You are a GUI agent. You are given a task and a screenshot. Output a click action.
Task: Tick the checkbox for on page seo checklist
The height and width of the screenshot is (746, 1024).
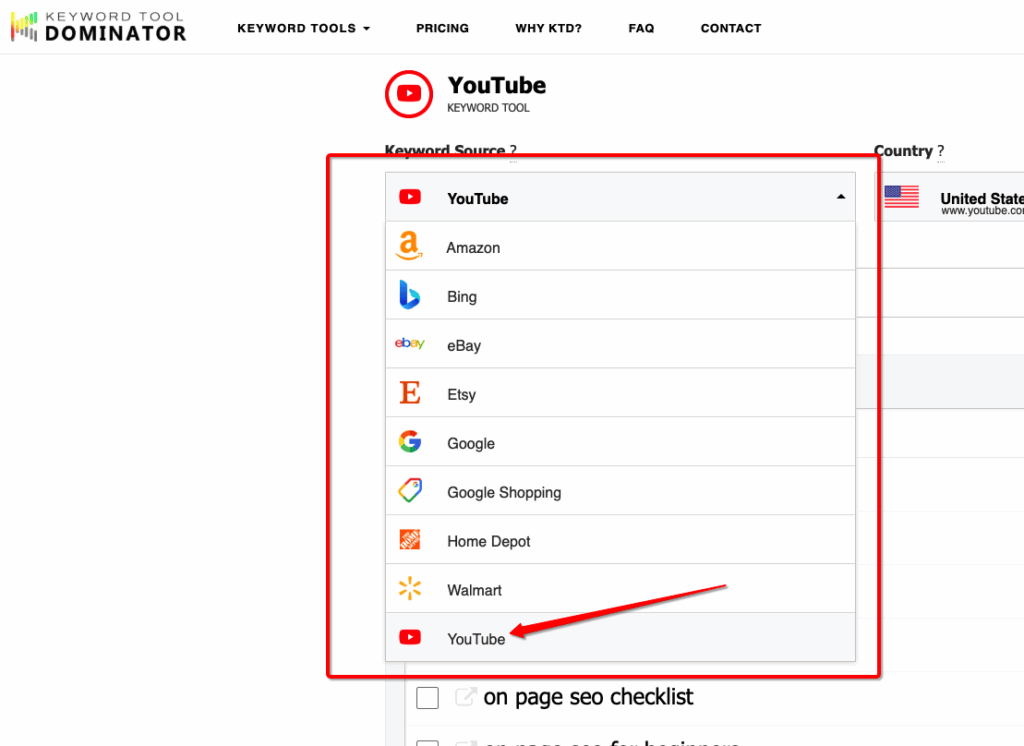(x=427, y=698)
